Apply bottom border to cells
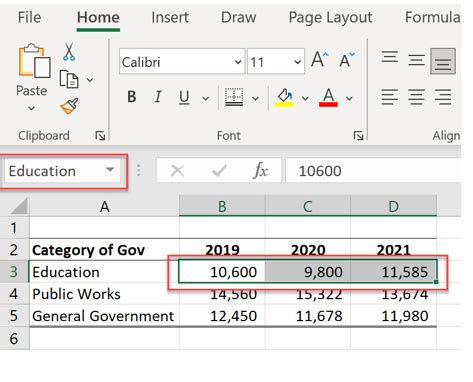 234,97
